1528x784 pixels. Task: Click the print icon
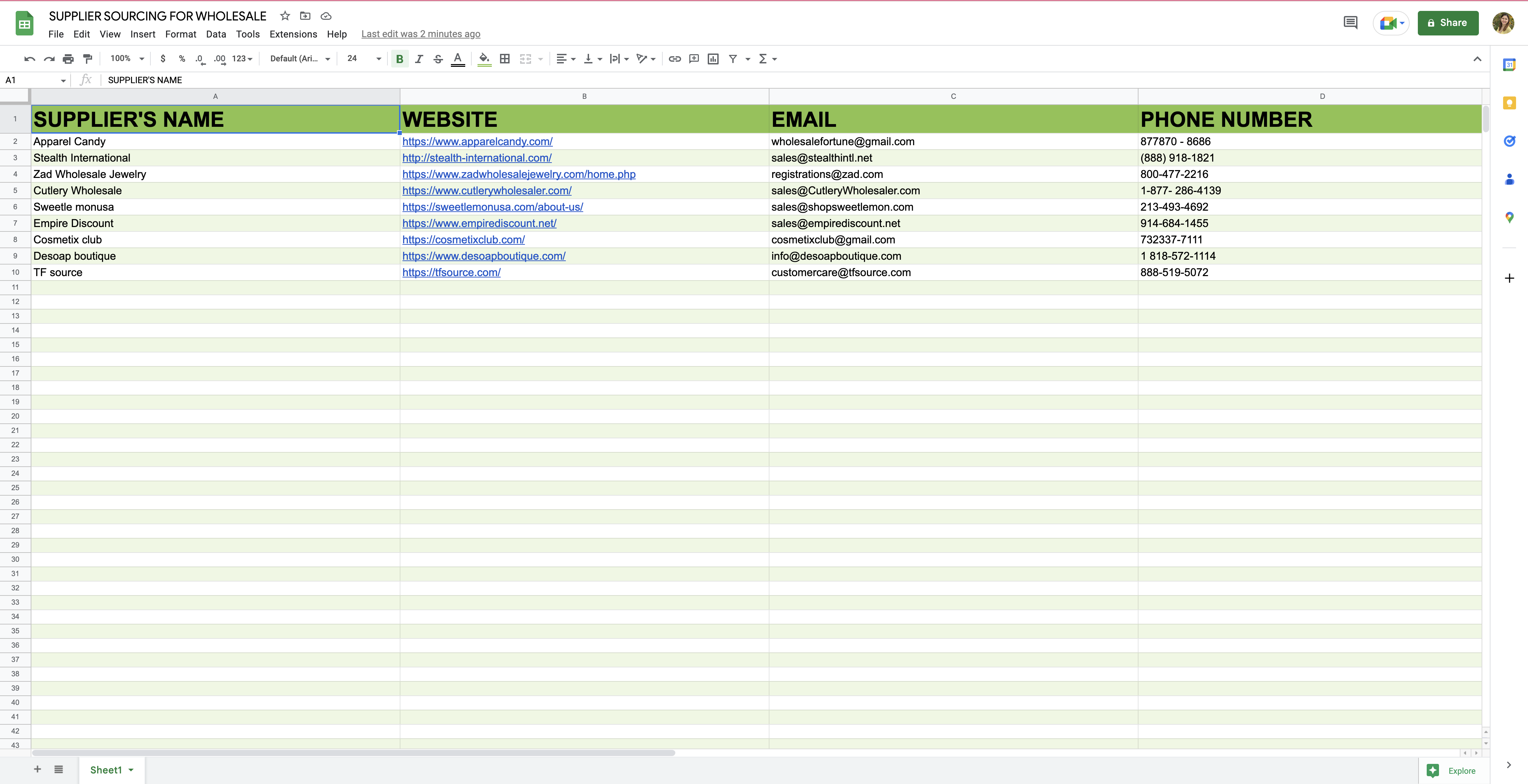pyautogui.click(x=68, y=59)
